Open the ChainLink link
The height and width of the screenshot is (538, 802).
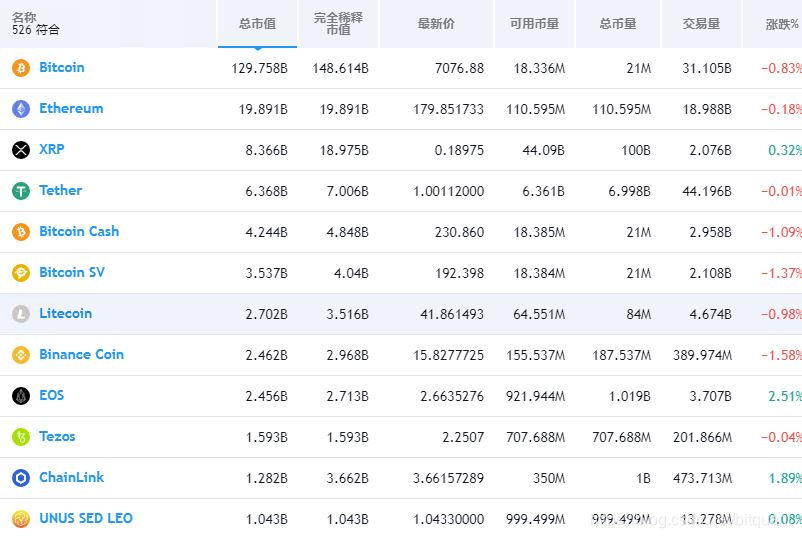72,477
